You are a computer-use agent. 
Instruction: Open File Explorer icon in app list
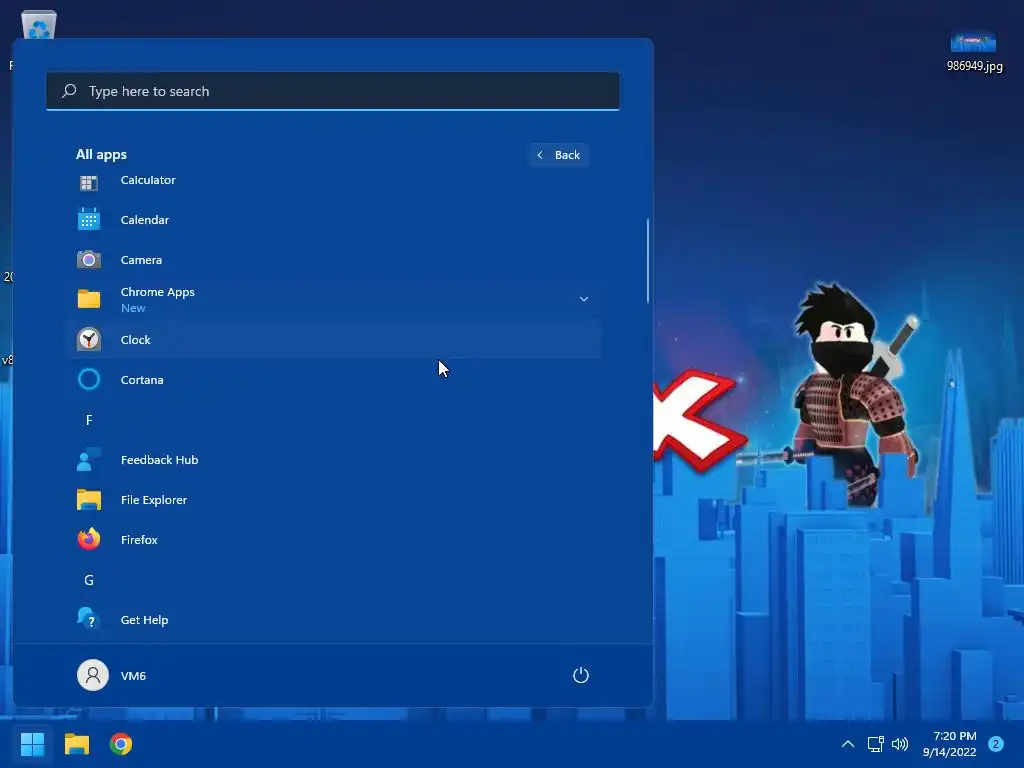(89, 500)
